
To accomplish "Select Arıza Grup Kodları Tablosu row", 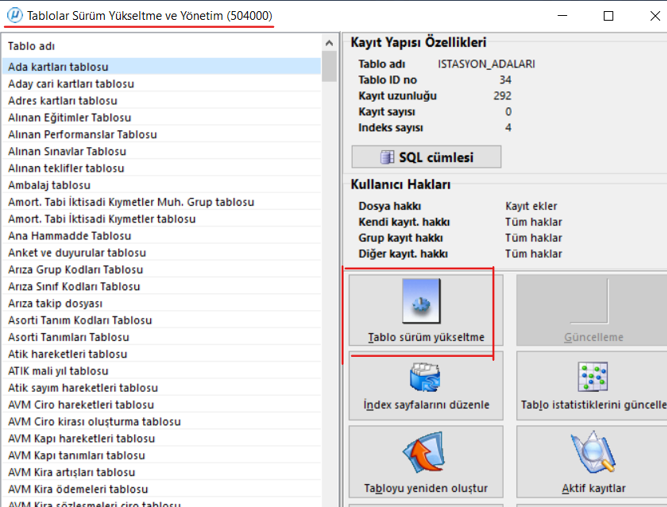I will [x=162, y=270].
